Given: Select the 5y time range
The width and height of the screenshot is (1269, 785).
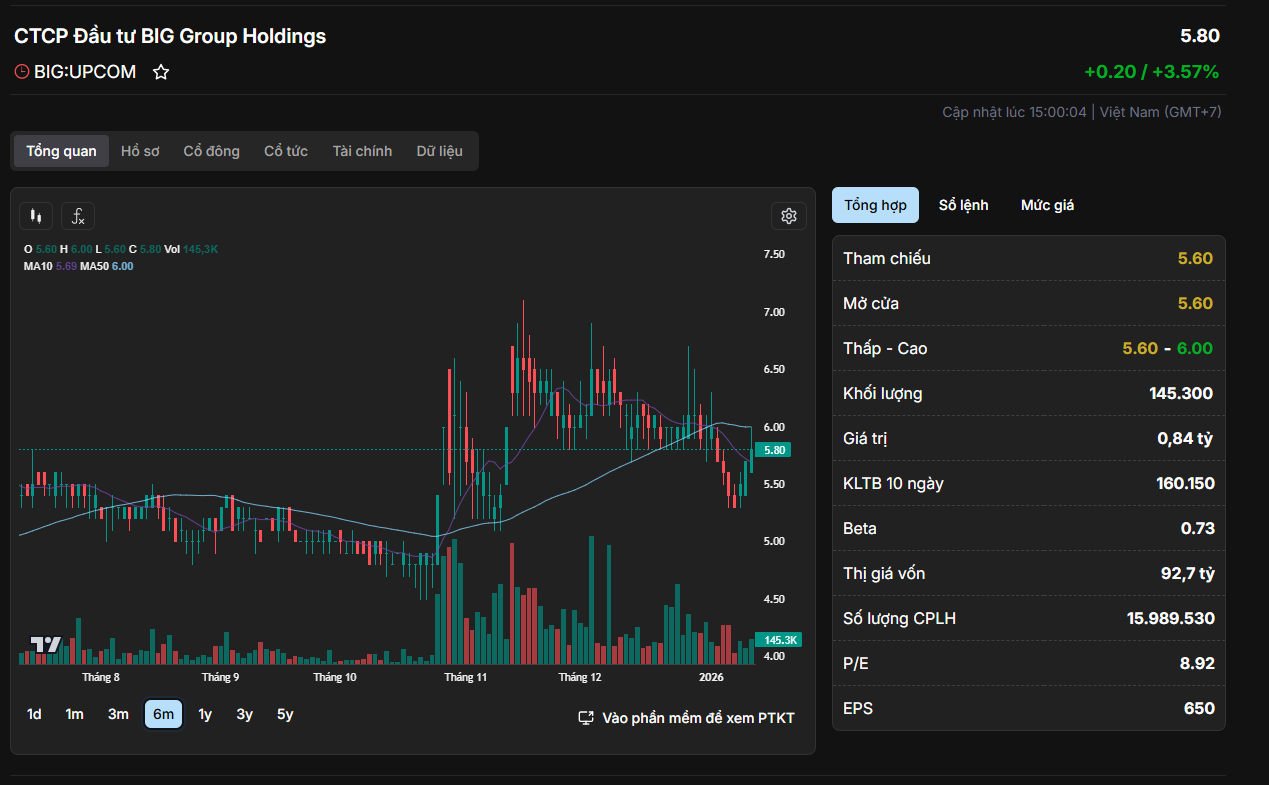Looking at the screenshot, I should pyautogui.click(x=285, y=714).
